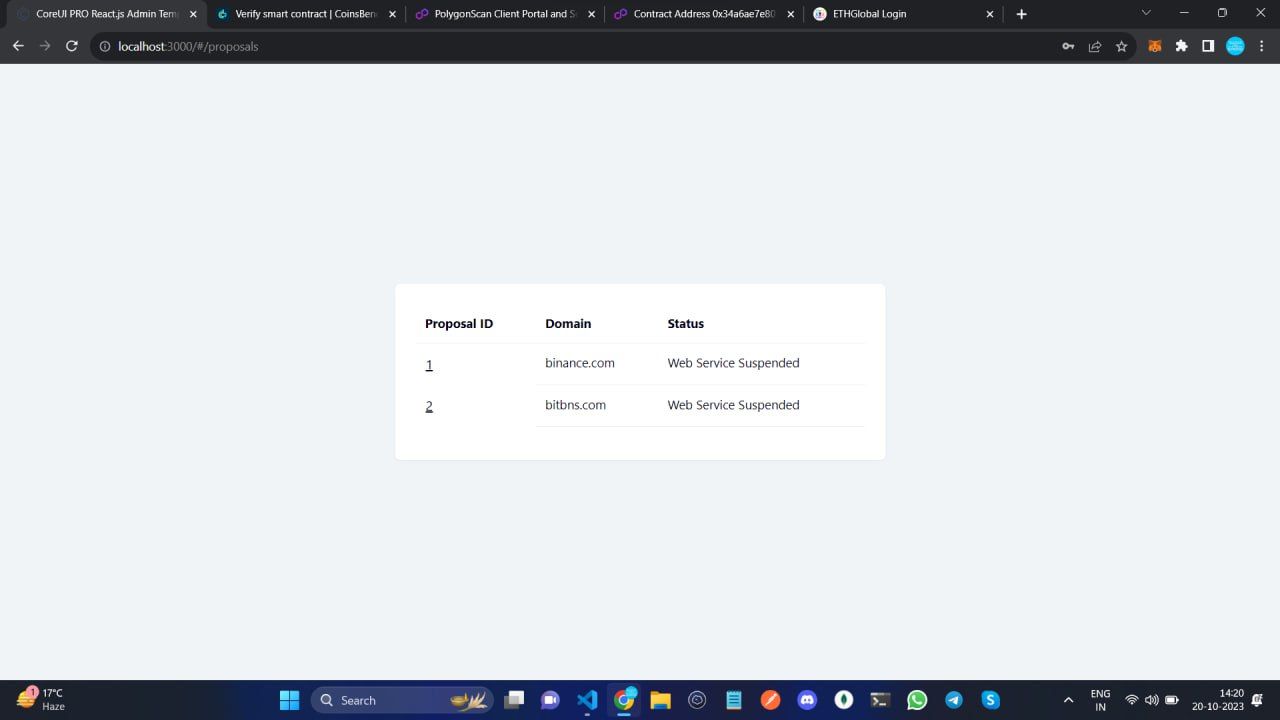
Task: Open proposal ID 2 link
Action: point(429,406)
